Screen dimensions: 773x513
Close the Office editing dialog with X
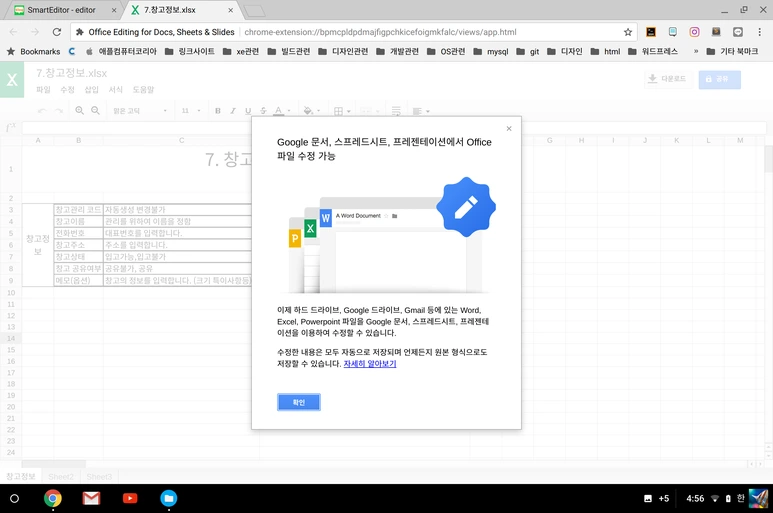[509, 129]
